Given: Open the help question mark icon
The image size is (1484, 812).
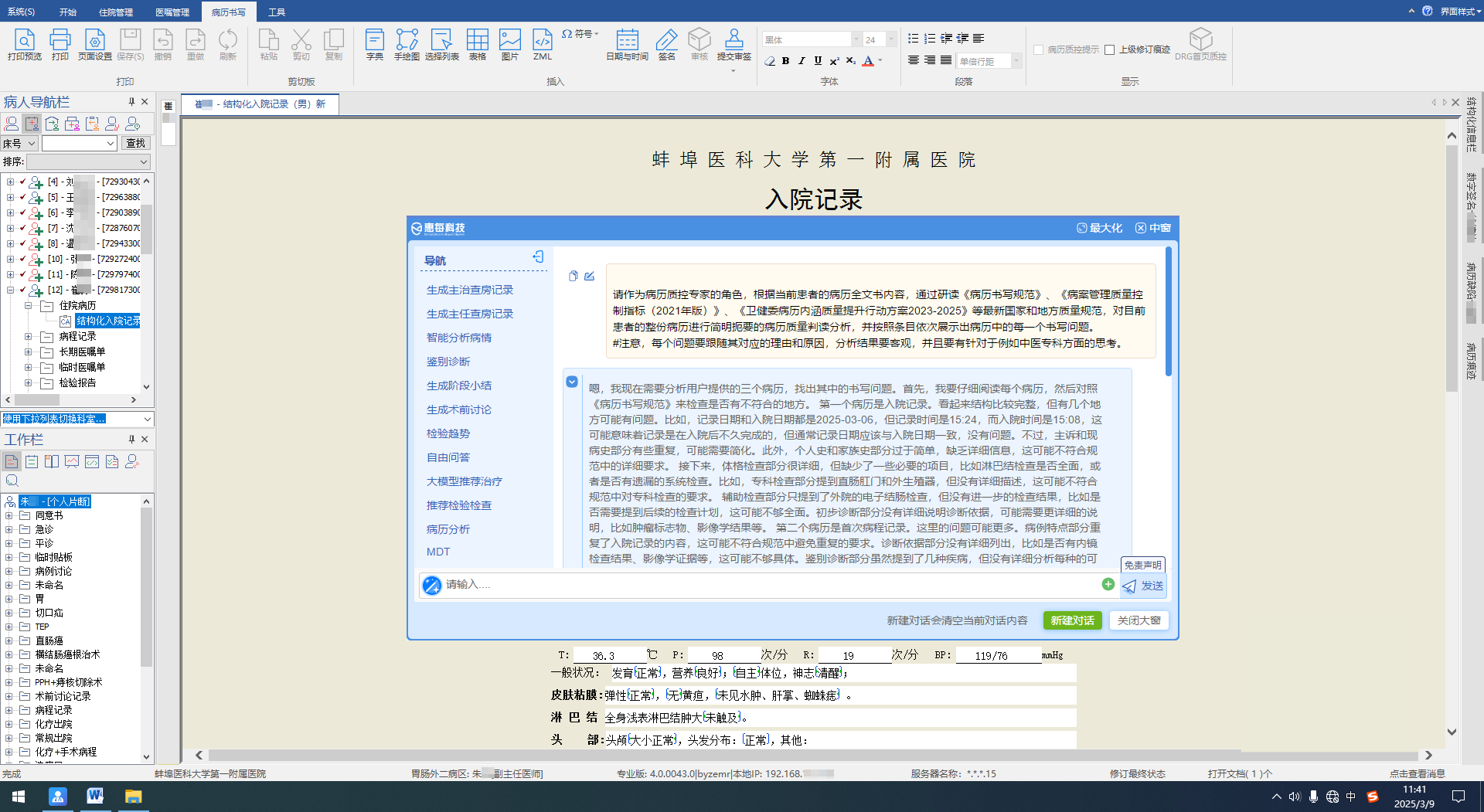Looking at the screenshot, I should pyautogui.click(x=1427, y=11).
